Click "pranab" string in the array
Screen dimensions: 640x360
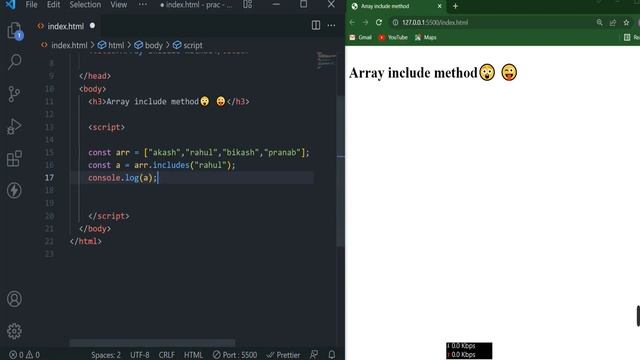point(282,152)
